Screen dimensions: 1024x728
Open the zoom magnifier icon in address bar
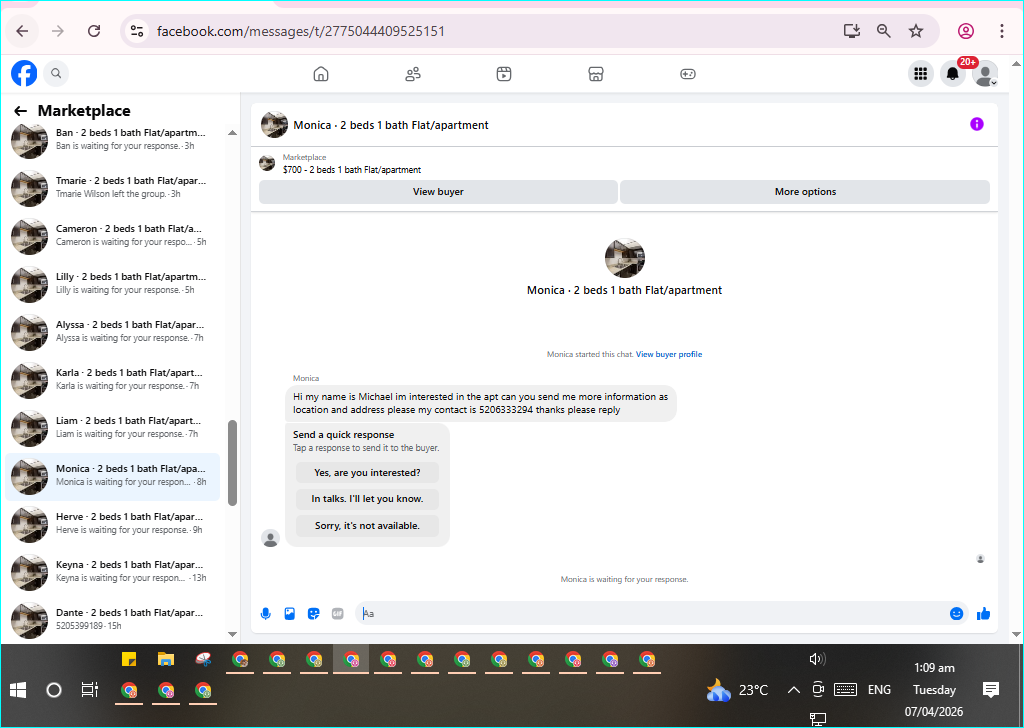(x=884, y=31)
